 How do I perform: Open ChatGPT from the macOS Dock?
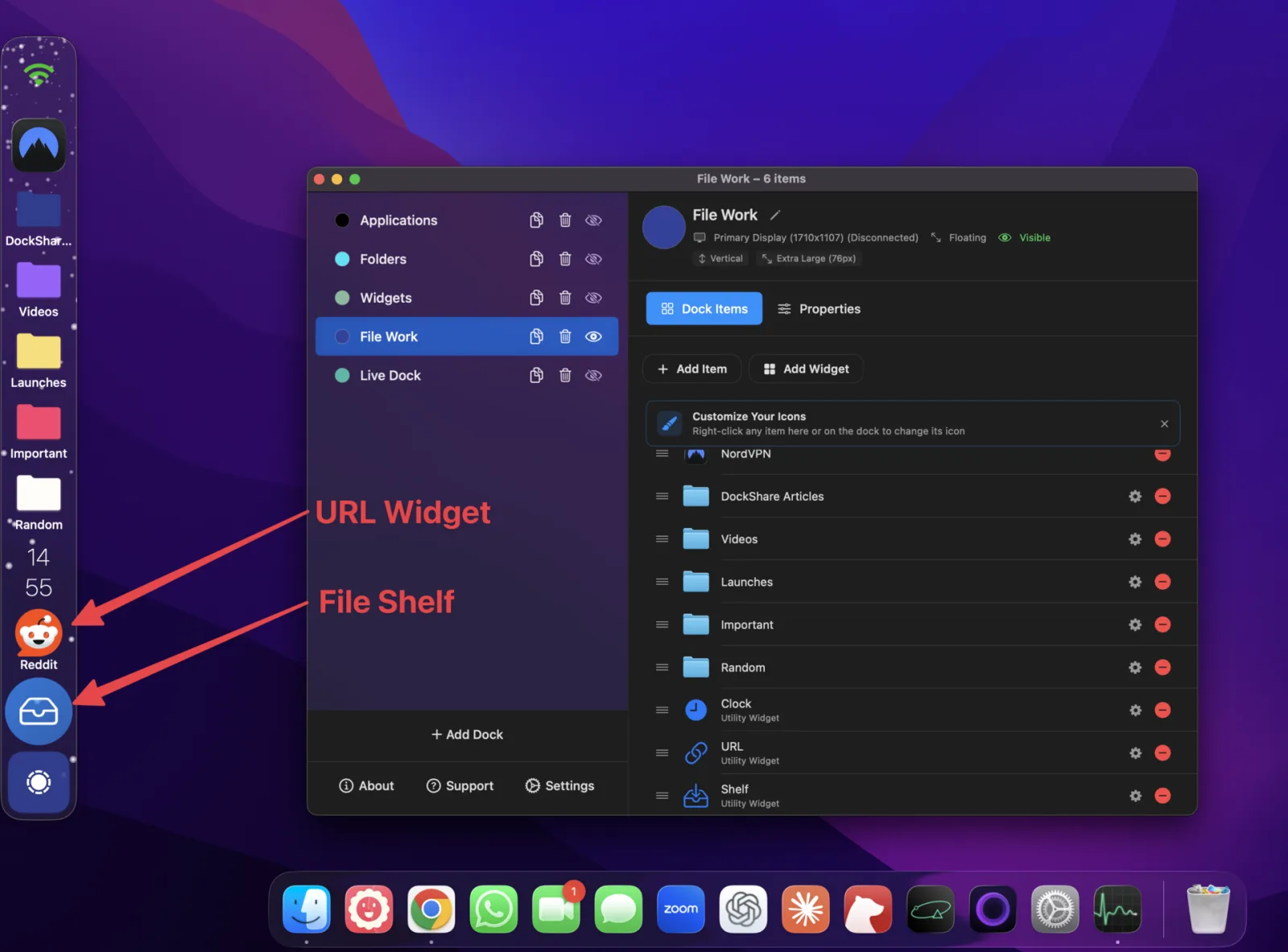pyautogui.click(x=743, y=909)
